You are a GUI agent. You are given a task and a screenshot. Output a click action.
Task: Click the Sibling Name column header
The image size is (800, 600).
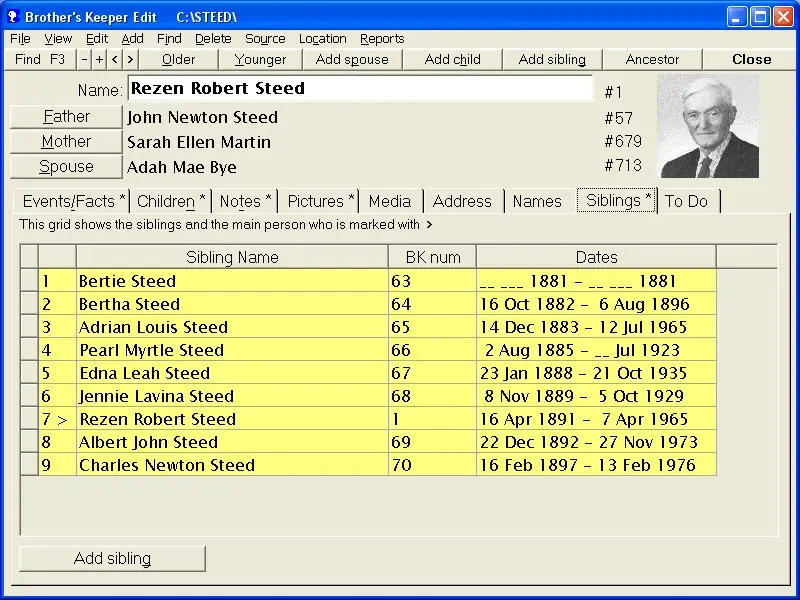[x=232, y=257]
